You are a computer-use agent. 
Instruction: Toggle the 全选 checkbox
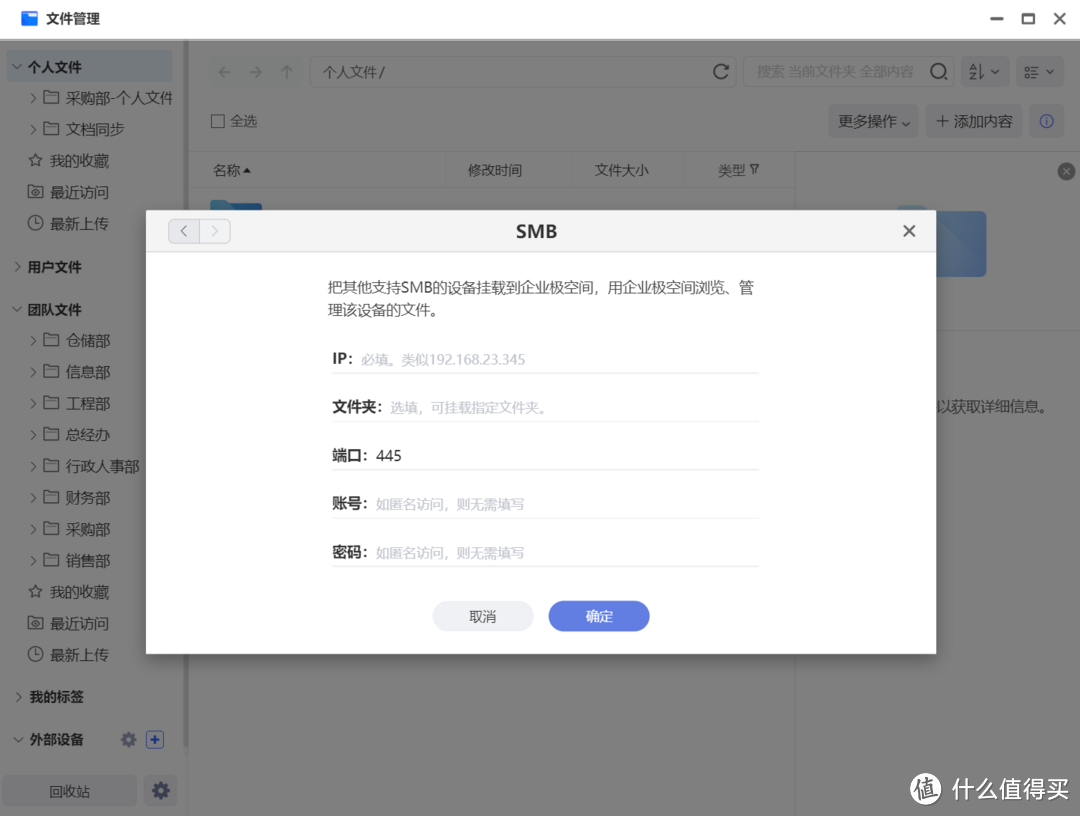[217, 121]
